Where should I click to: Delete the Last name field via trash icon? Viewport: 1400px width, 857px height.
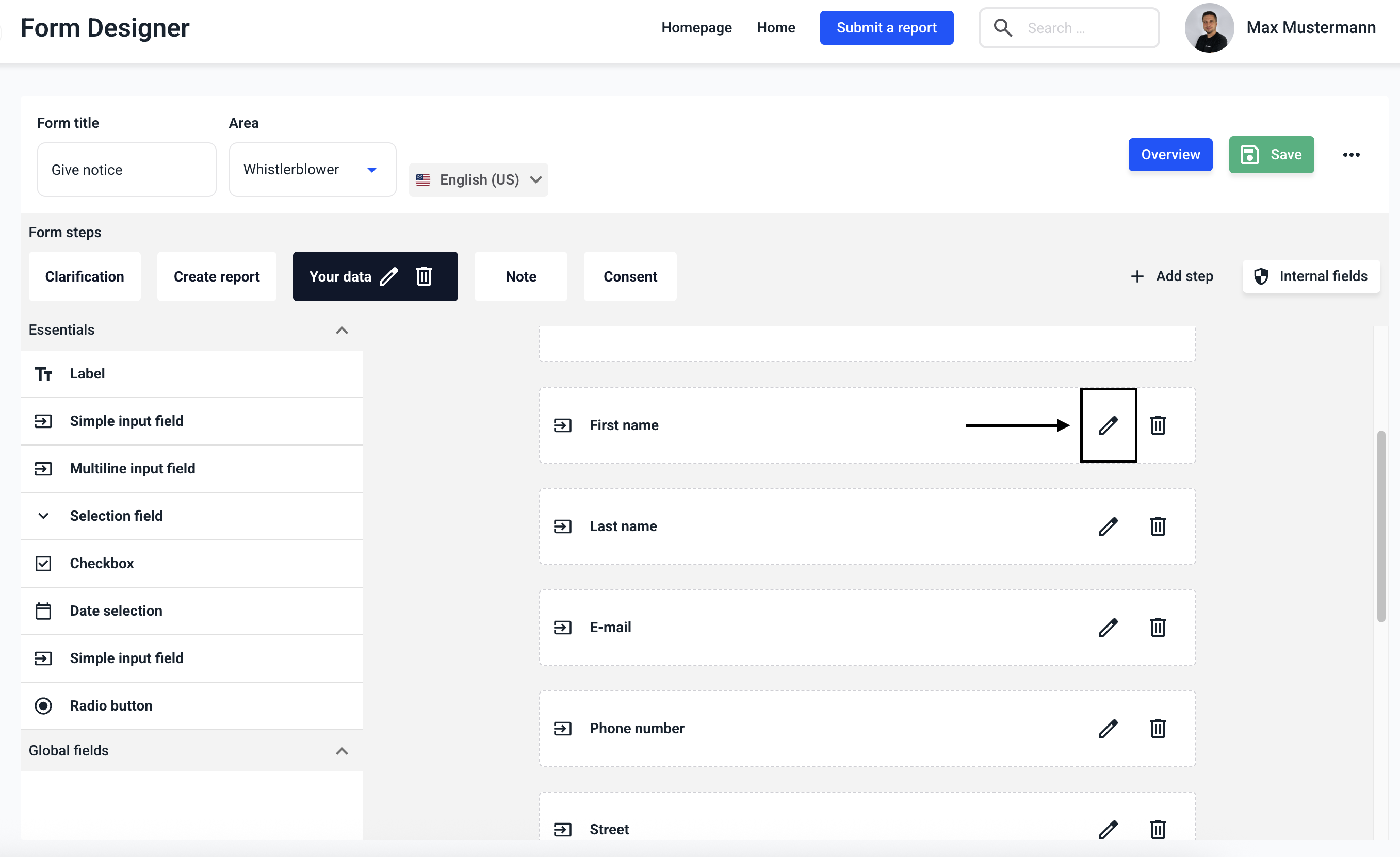1158,526
